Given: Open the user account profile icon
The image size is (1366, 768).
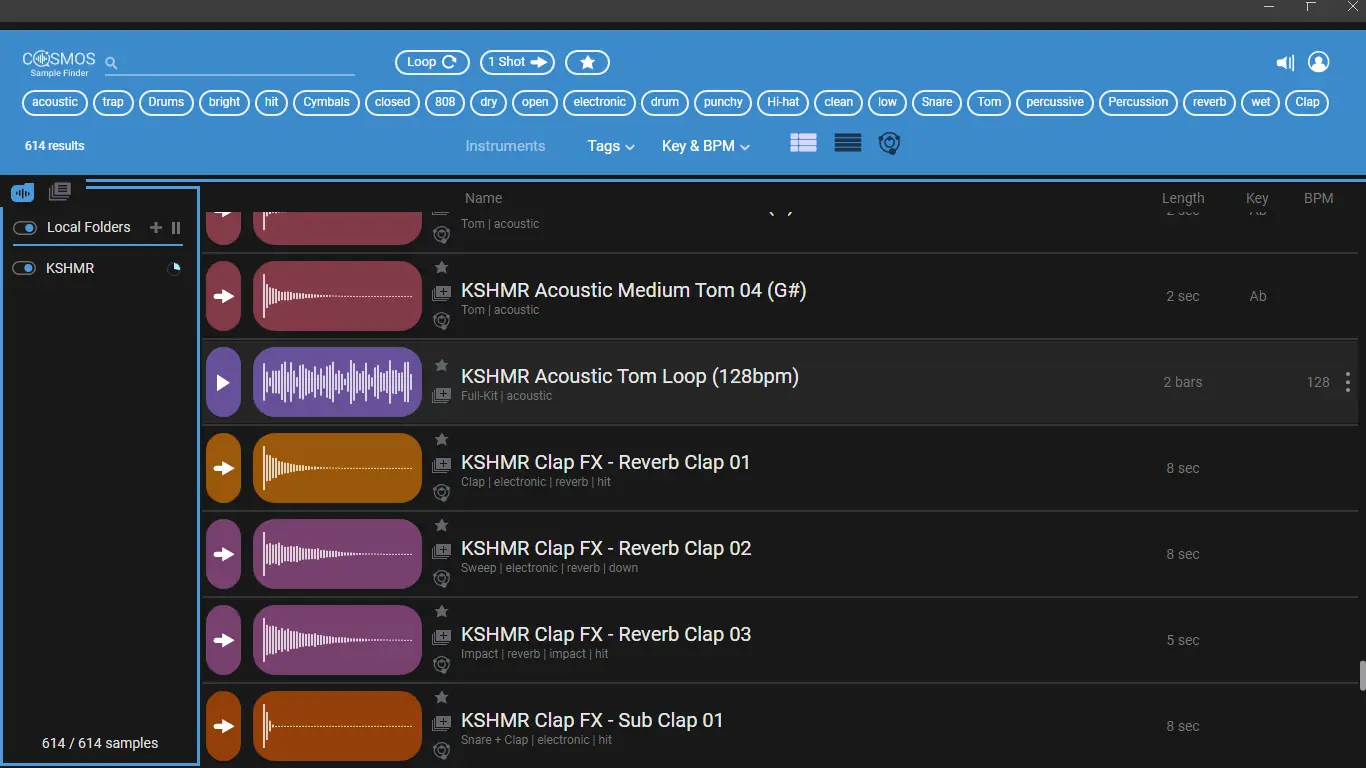Looking at the screenshot, I should pos(1319,62).
